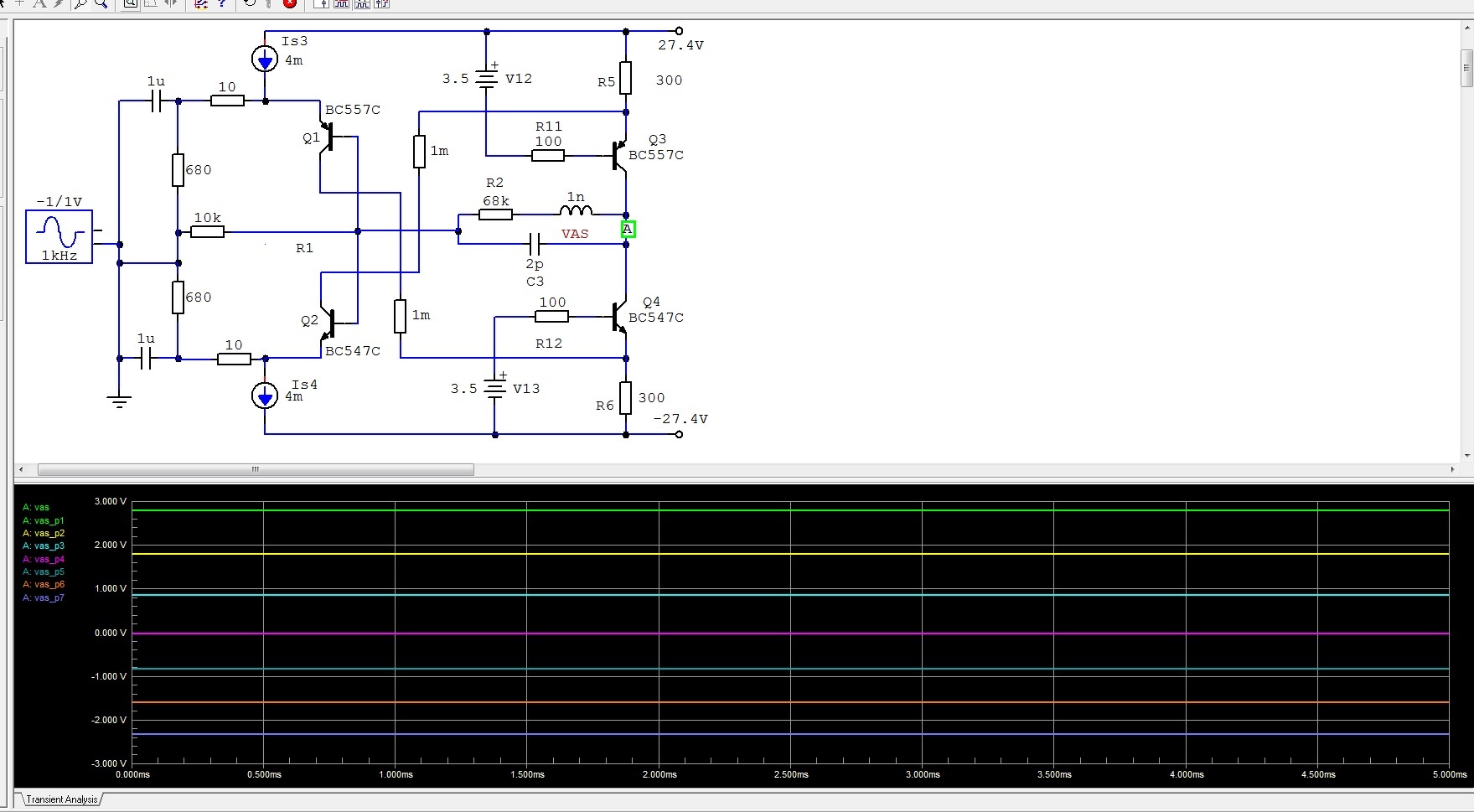Click the magnifier zoom tool icon

click(x=101, y=3)
